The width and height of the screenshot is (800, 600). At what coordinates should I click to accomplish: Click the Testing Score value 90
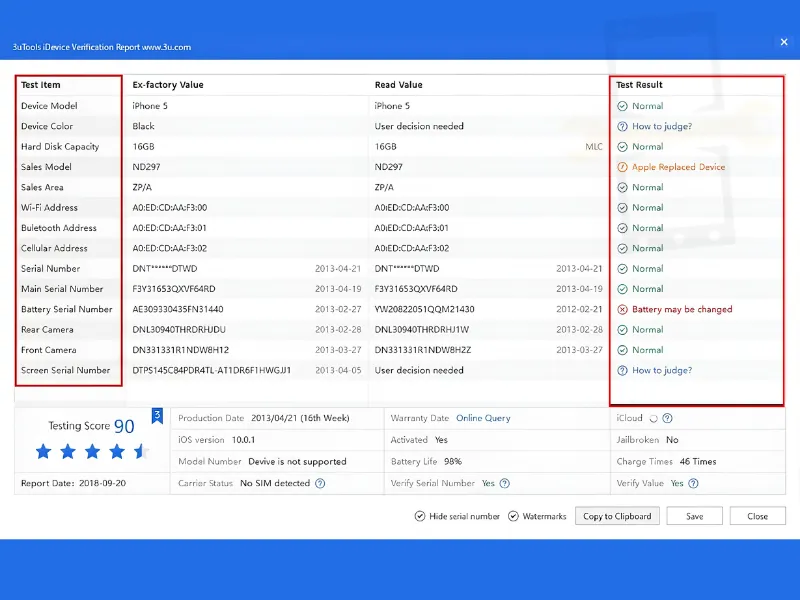coord(124,426)
